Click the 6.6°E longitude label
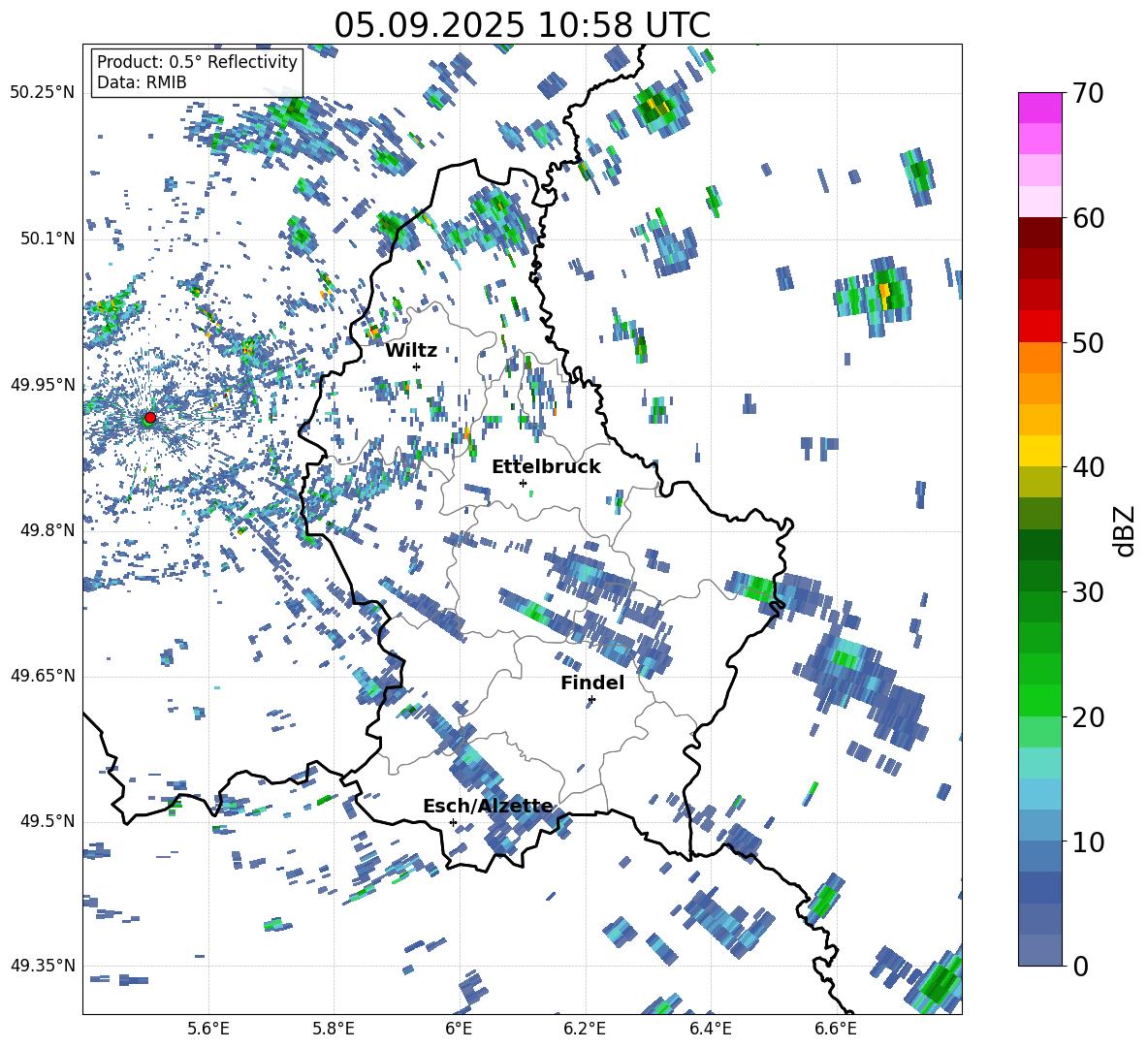Image resolution: width=1148 pixels, height=1048 pixels. click(x=836, y=1029)
